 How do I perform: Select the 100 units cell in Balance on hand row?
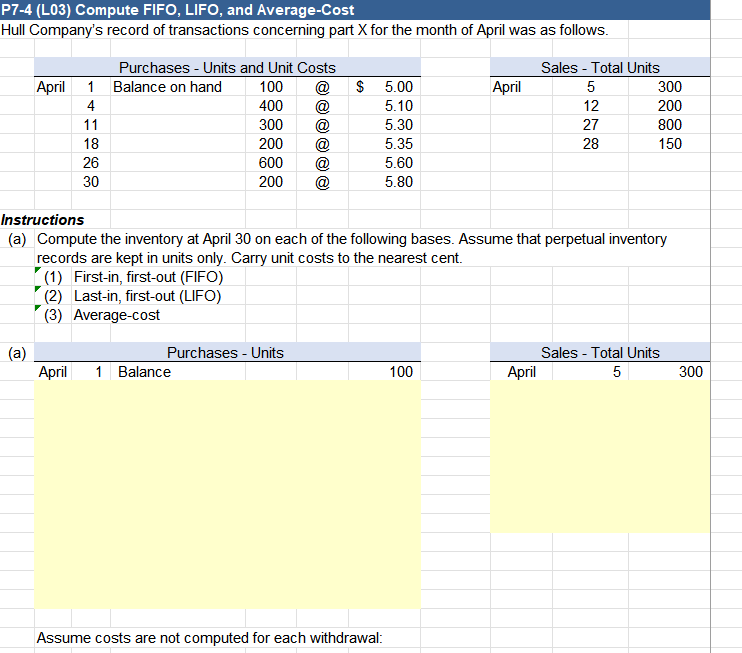(x=271, y=87)
